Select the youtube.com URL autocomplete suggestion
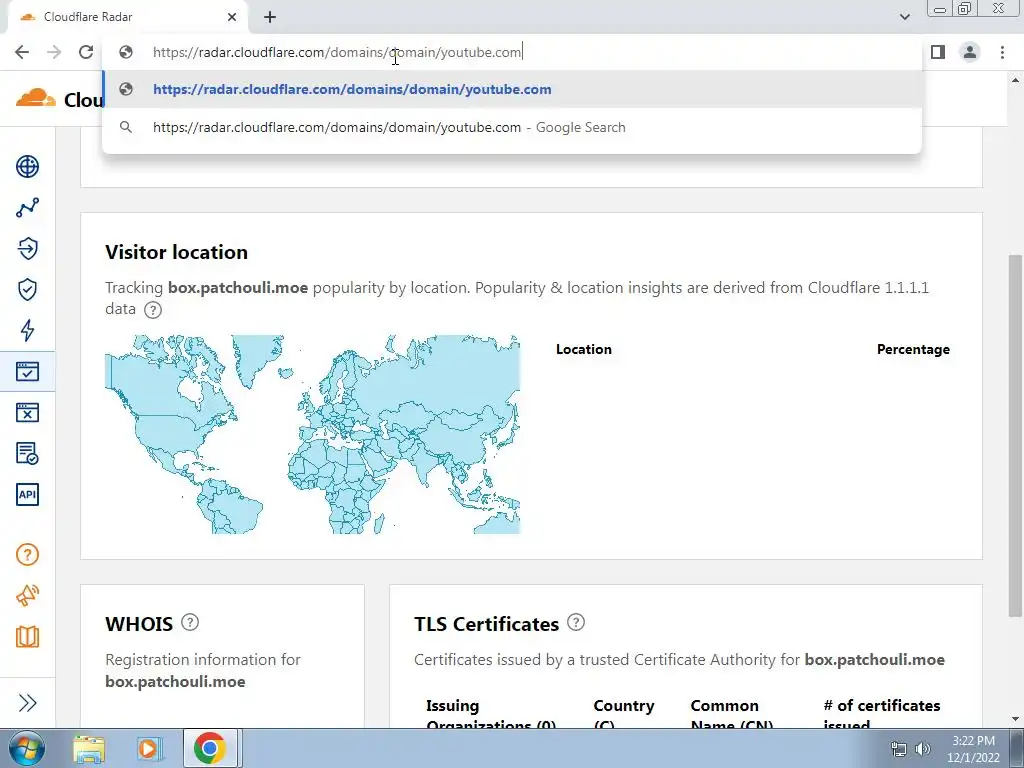Screen dimensions: 1024x768 [x=512, y=89]
